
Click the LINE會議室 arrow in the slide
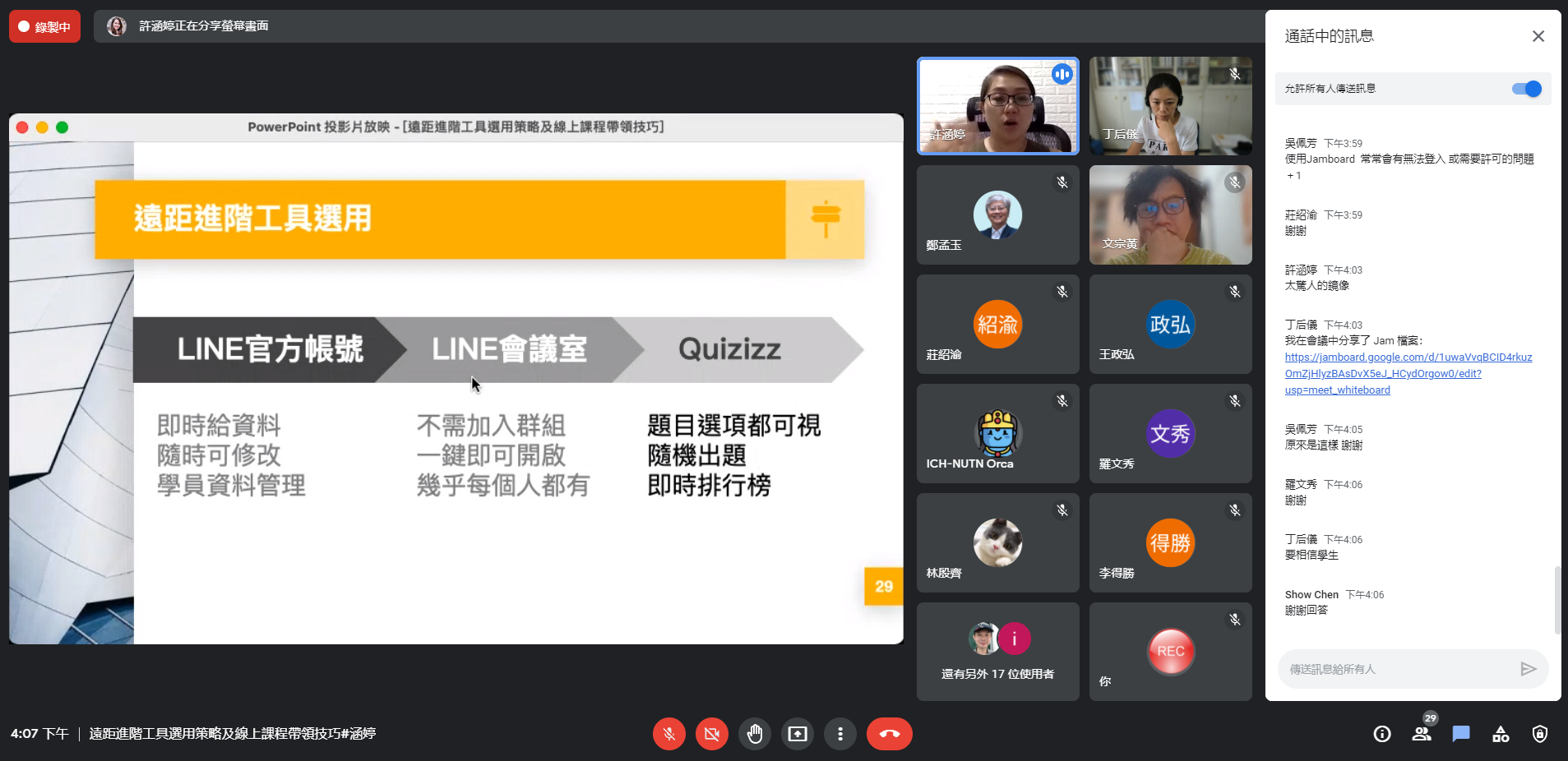510,349
